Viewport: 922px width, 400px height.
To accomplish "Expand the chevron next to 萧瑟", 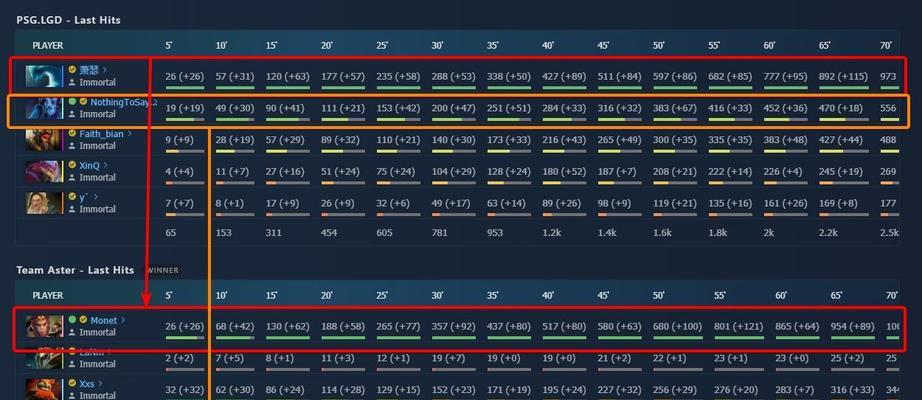I will (x=105, y=70).
